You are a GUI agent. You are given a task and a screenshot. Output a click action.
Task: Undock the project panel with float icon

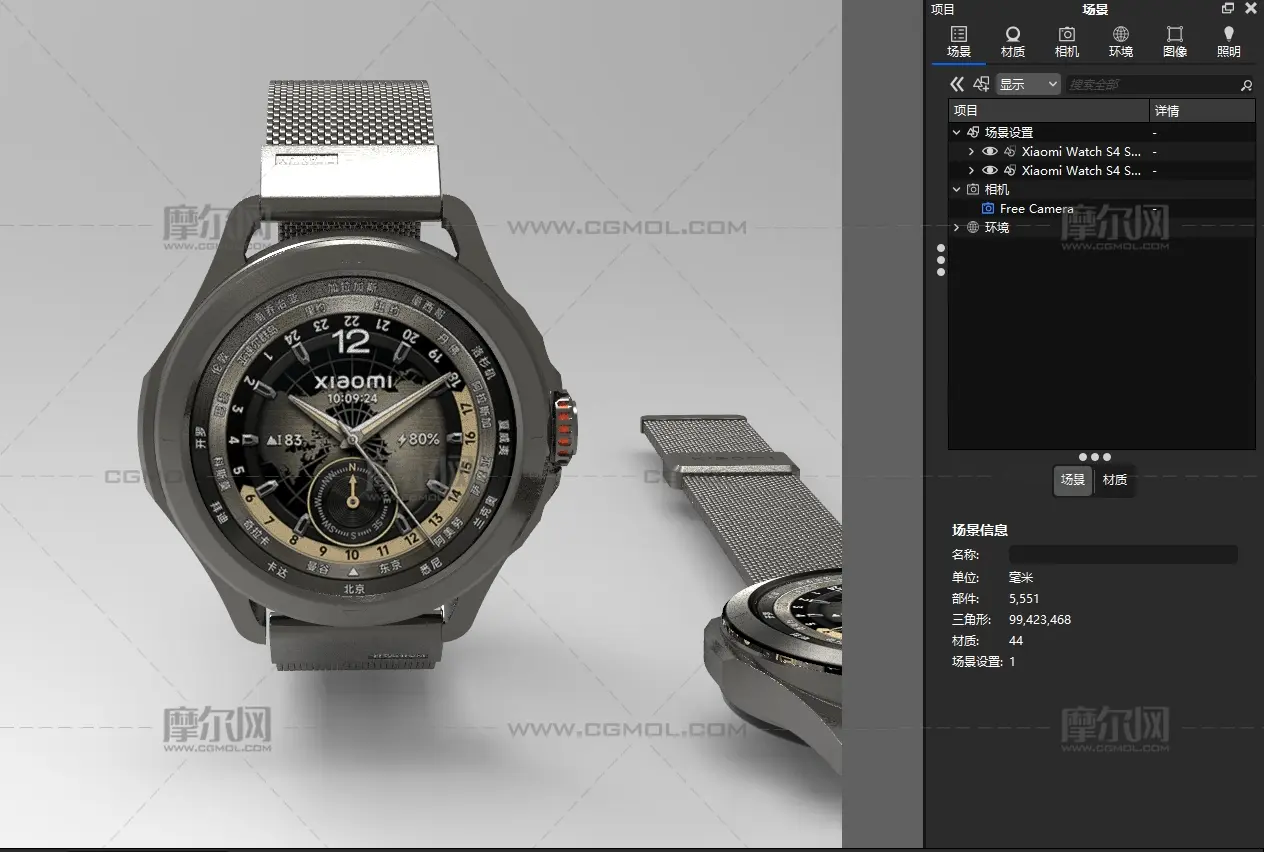tap(1228, 9)
